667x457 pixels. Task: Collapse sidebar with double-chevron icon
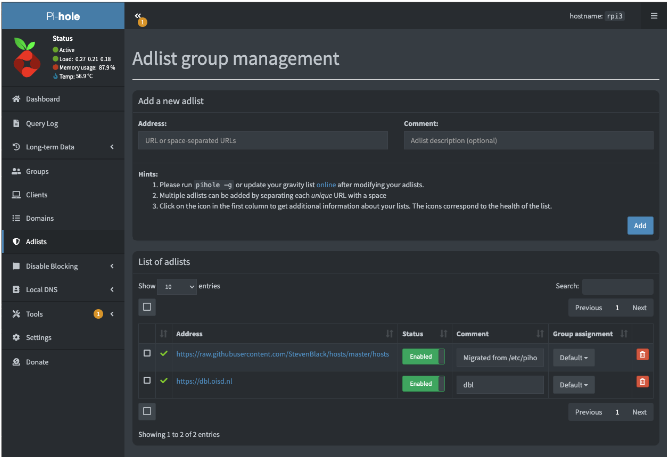point(137,16)
